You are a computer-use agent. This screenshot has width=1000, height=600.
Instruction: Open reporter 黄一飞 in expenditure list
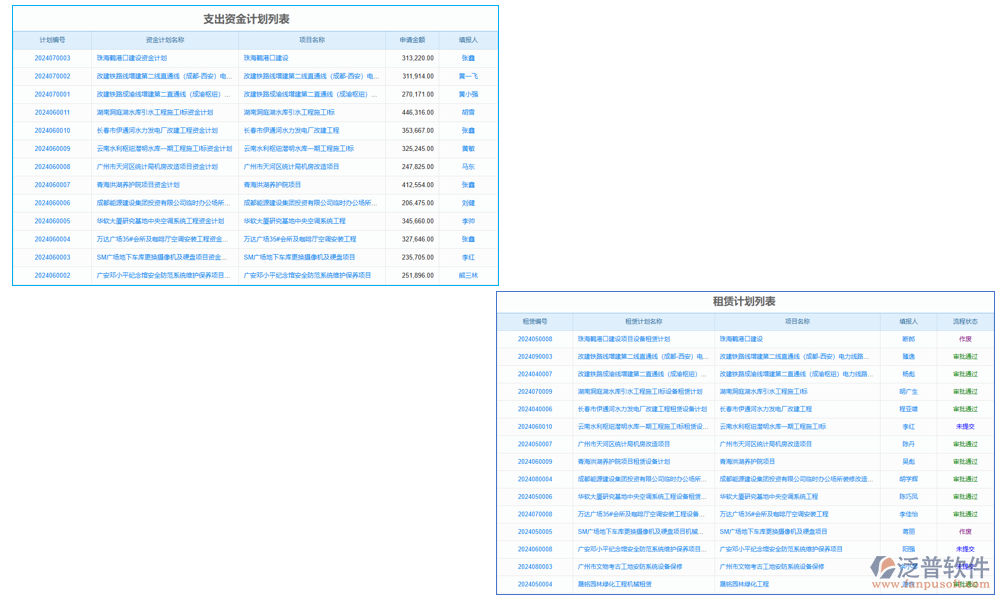(x=468, y=76)
